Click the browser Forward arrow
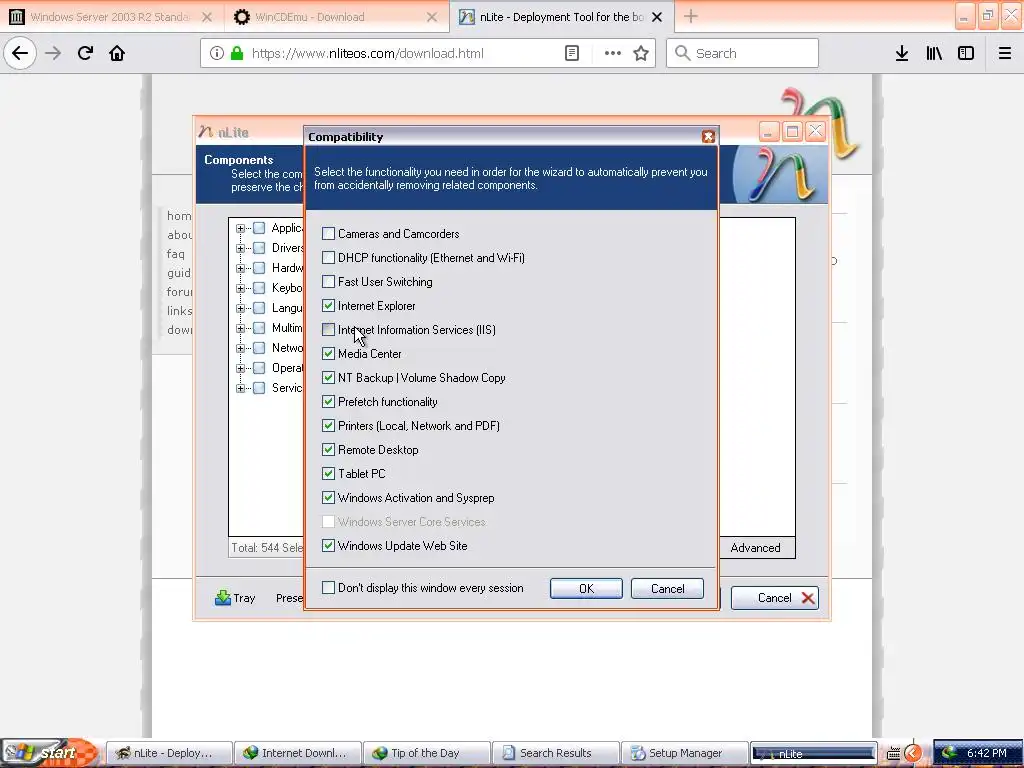1024x768 pixels. click(53, 53)
